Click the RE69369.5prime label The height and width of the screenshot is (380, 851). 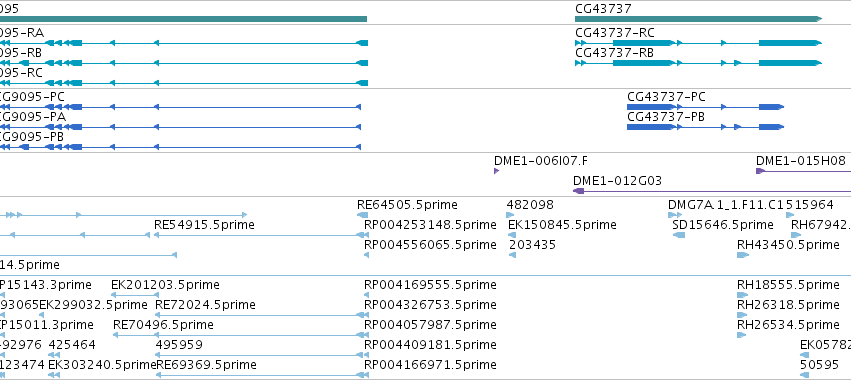click(206, 365)
